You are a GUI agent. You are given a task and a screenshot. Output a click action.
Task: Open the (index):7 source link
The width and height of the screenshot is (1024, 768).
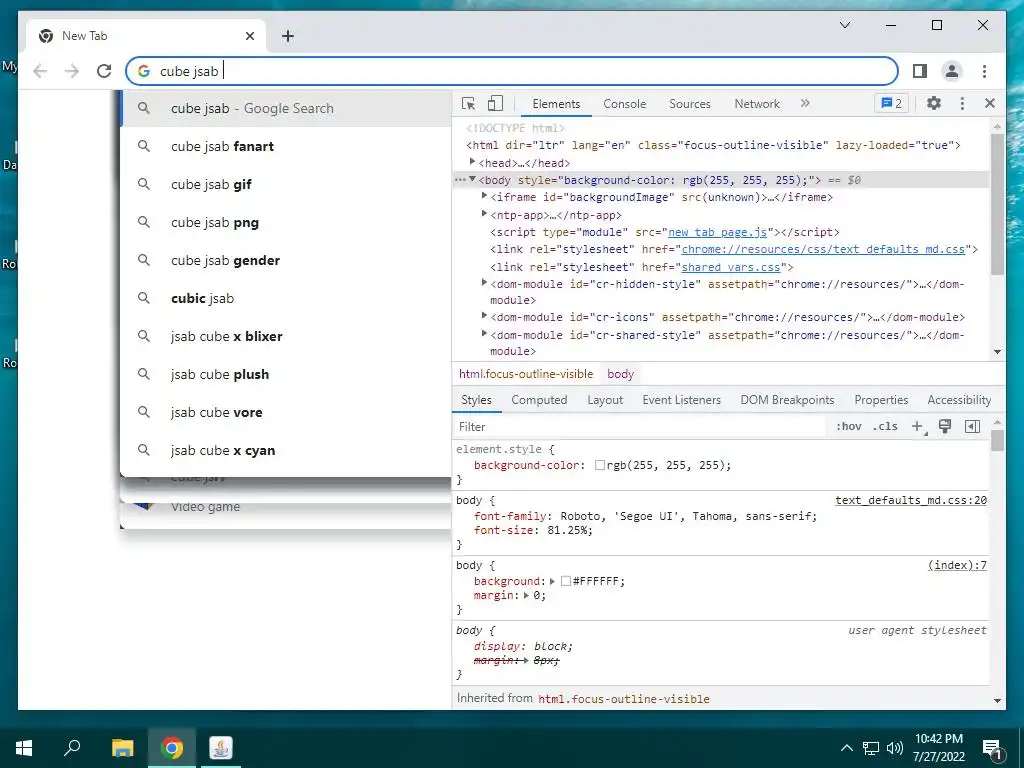957,566
